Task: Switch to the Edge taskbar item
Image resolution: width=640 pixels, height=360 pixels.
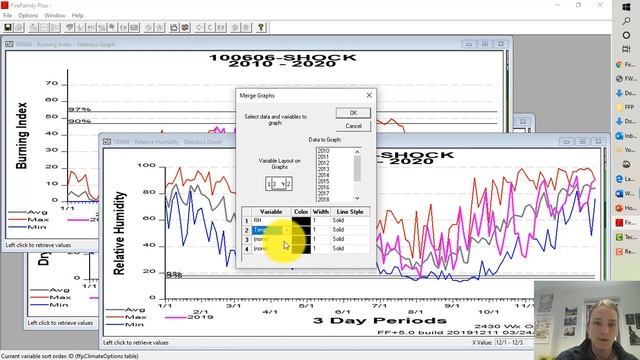Action: pyautogui.click(x=625, y=179)
